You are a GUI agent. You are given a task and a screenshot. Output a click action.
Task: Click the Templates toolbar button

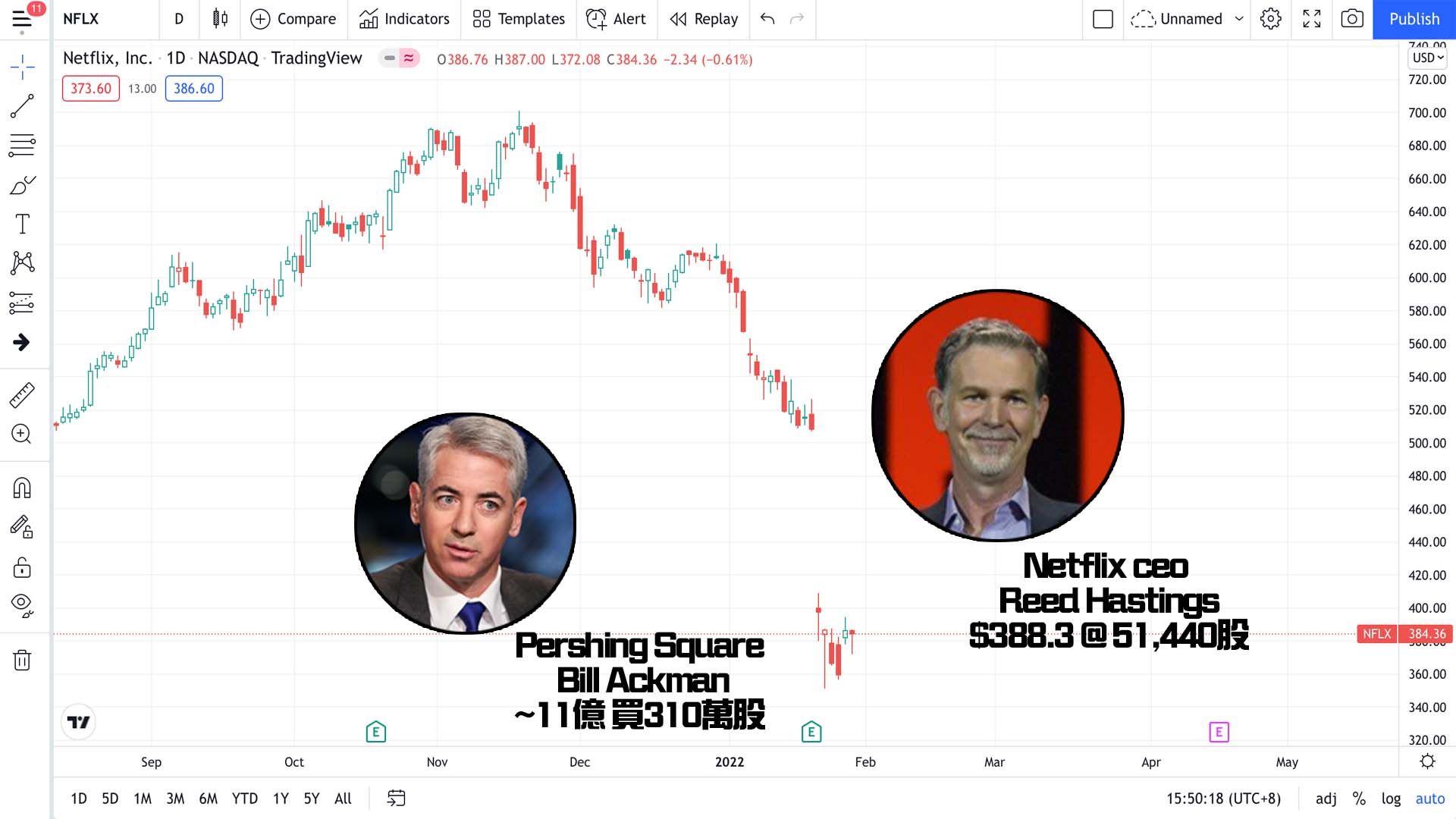point(519,19)
